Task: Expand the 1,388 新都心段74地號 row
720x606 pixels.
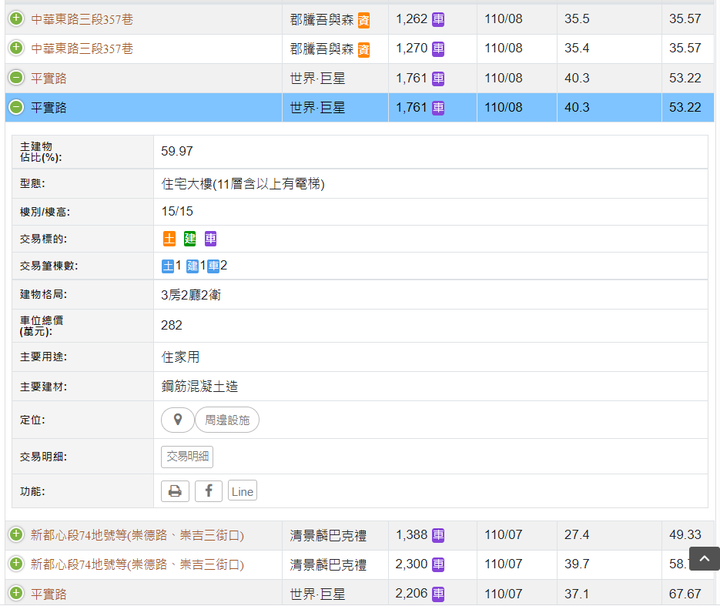Action: [16, 534]
